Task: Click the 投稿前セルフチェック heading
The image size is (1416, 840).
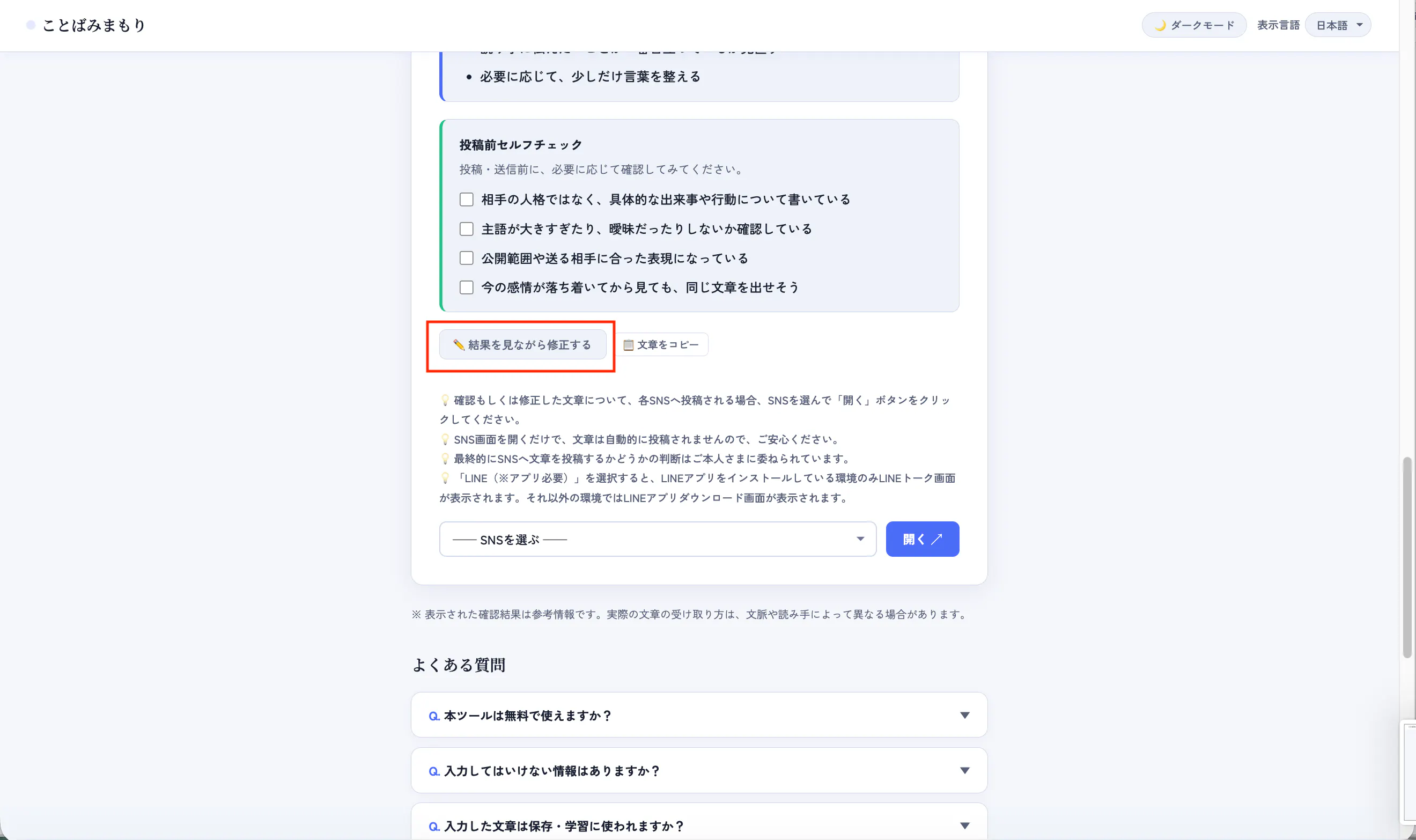Action: 521,145
